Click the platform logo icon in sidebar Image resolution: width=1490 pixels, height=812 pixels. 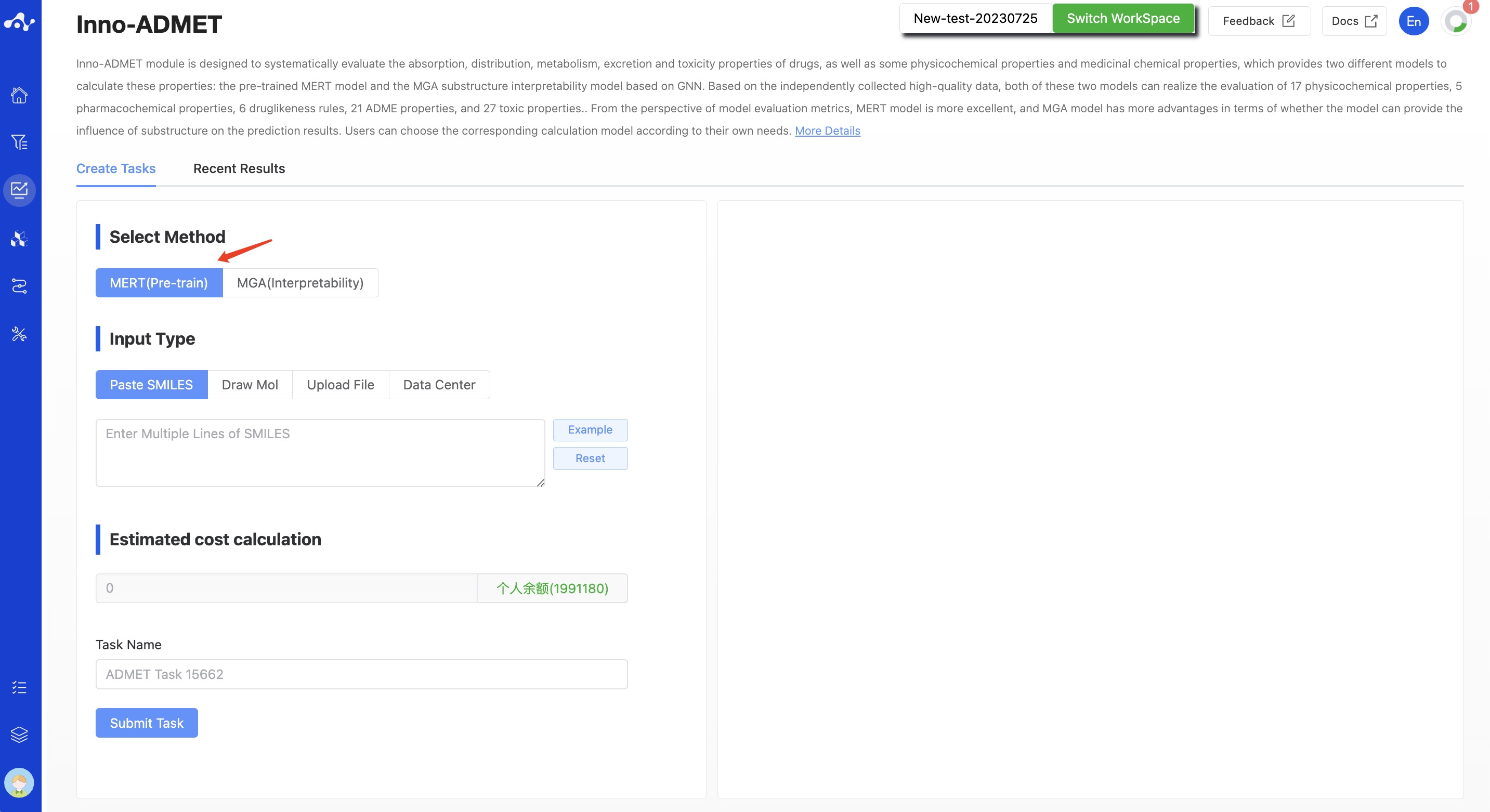click(20, 22)
